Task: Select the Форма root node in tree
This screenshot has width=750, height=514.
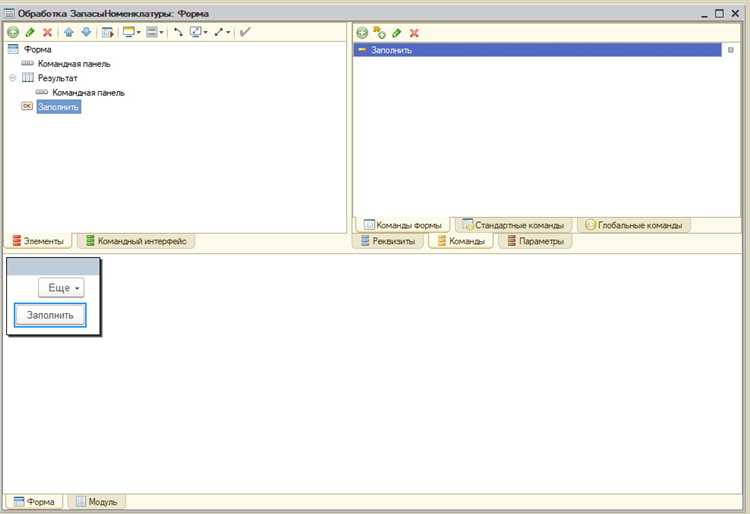Action: (37, 49)
